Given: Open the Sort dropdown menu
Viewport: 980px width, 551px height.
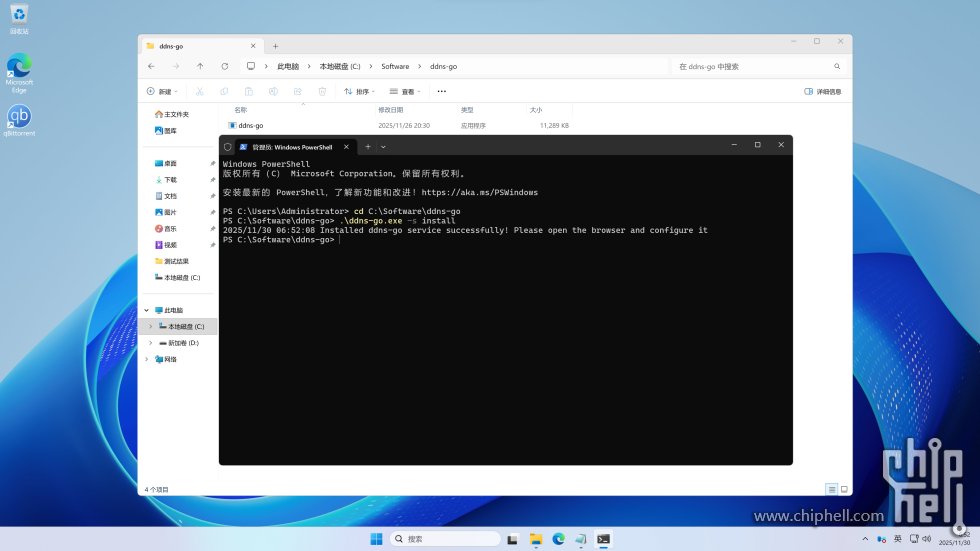Looking at the screenshot, I should pyautogui.click(x=359, y=91).
